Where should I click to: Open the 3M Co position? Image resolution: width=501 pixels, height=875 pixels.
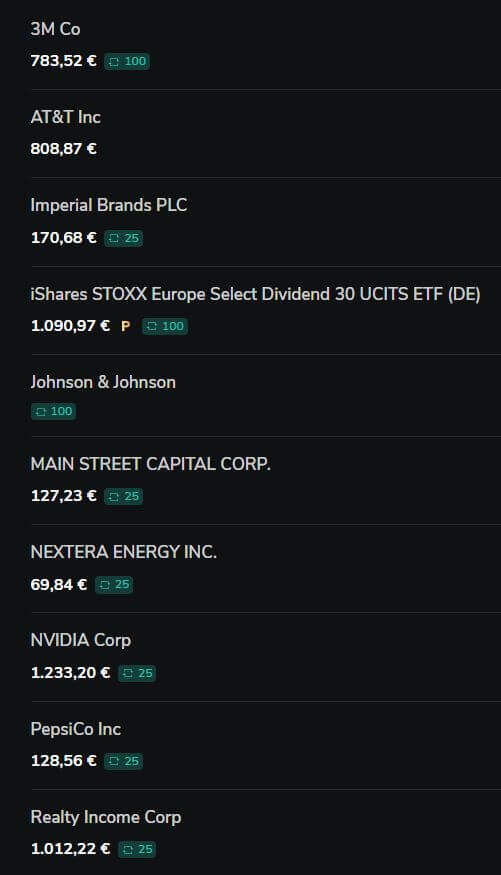(x=266, y=45)
